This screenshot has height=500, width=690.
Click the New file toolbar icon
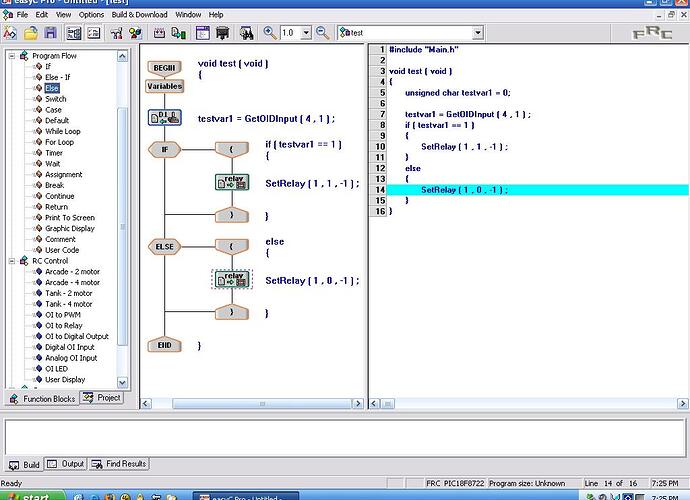click(10, 33)
